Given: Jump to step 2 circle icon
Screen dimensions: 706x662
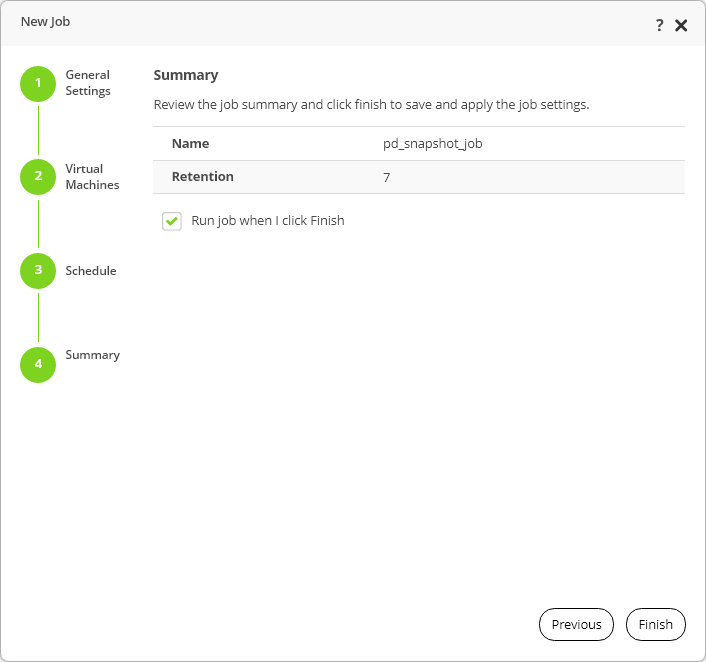Looking at the screenshot, I should (38, 176).
